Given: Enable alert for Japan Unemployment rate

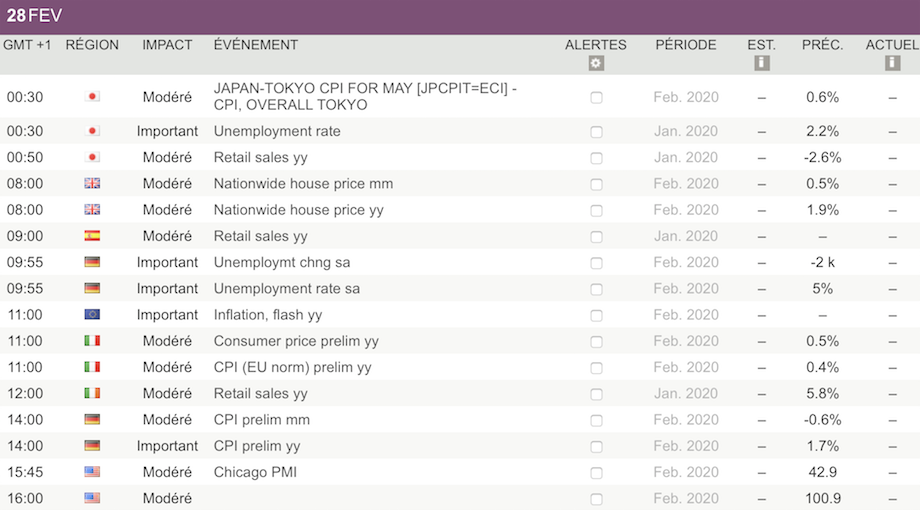Looking at the screenshot, I should pyautogui.click(x=596, y=132).
